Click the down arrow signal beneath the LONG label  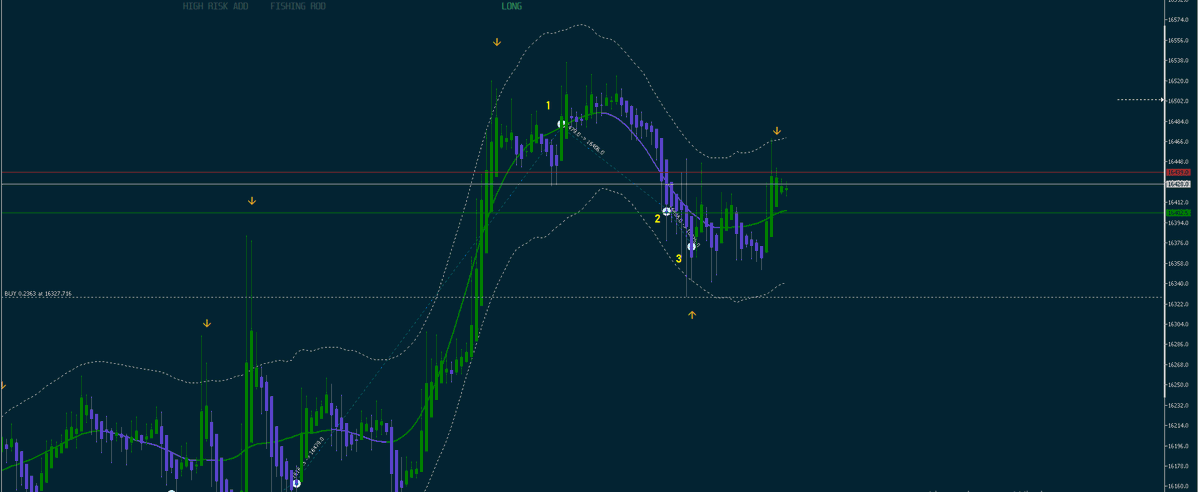[497, 42]
